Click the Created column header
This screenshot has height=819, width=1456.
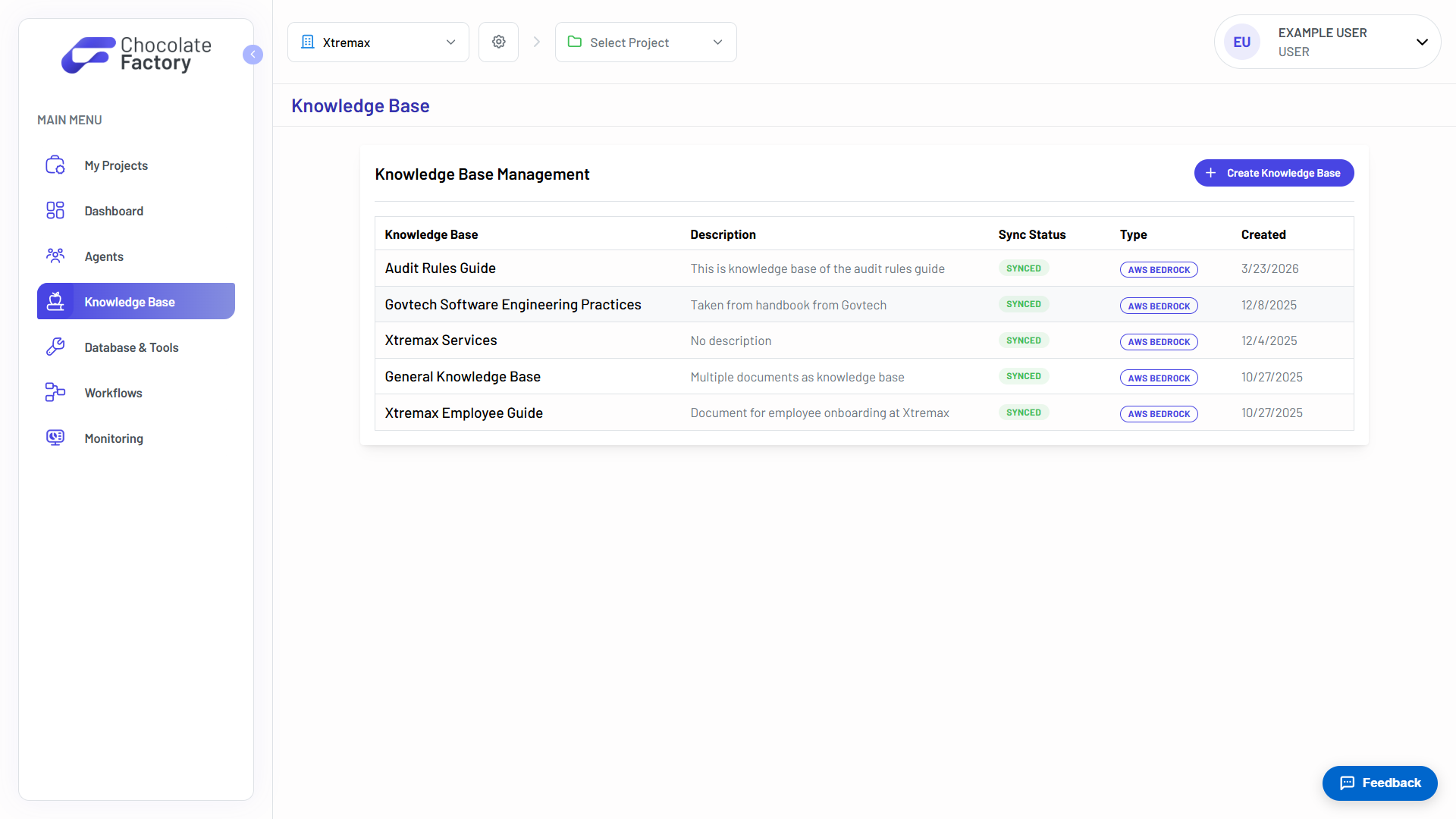pyautogui.click(x=1263, y=234)
